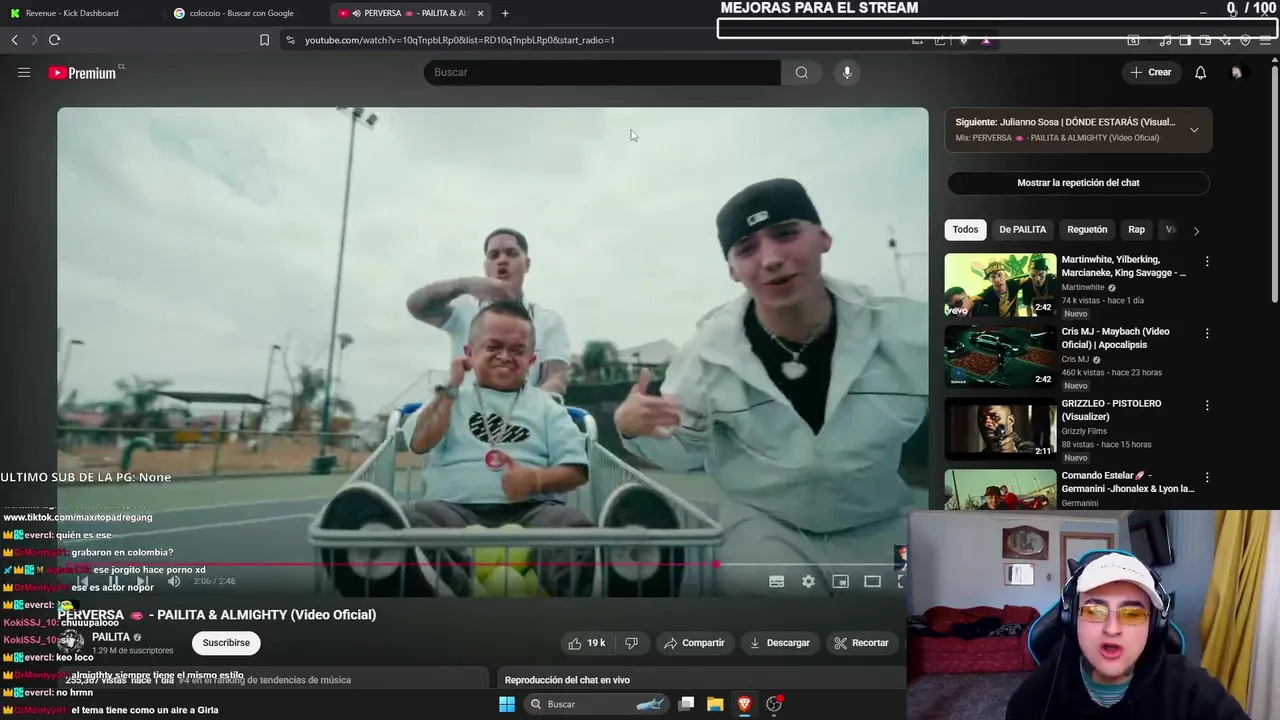The image size is (1280, 720).
Task: Click the taskbar app icon with red notification badge
Action: tap(773, 704)
